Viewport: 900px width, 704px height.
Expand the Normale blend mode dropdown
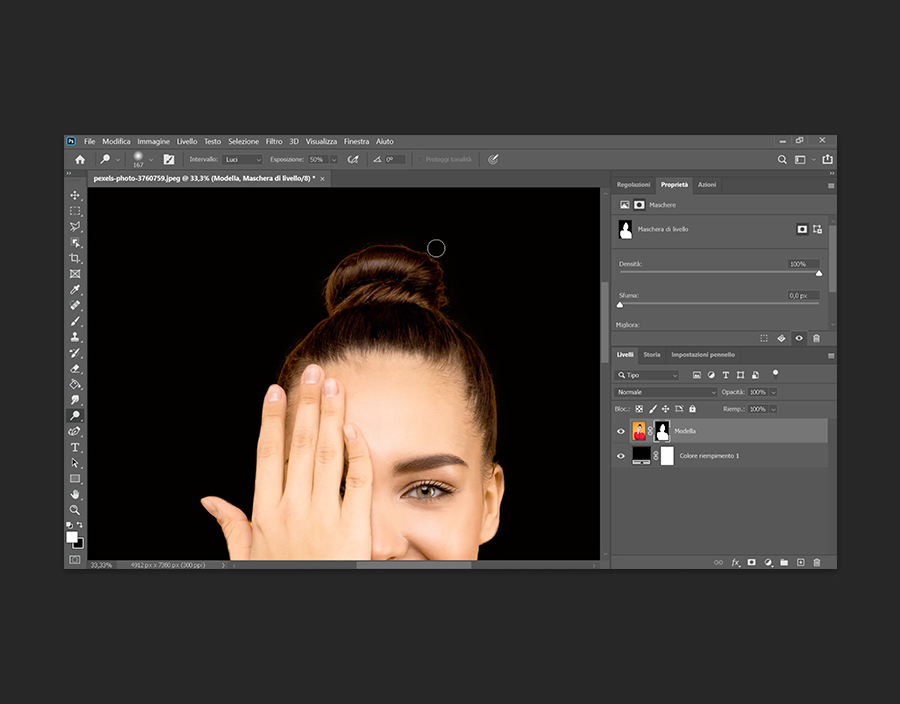click(666, 392)
